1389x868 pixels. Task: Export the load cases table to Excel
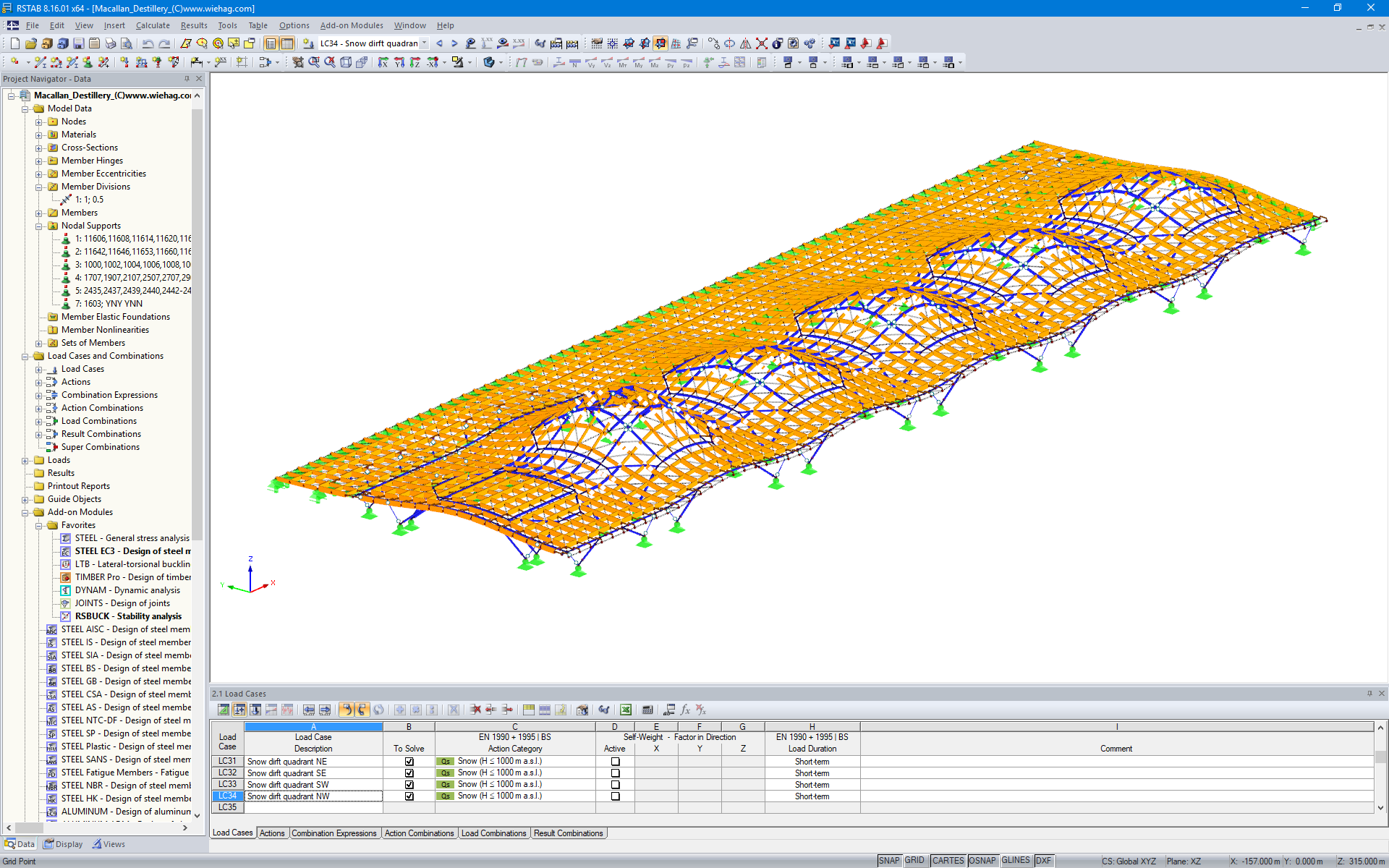(625, 710)
